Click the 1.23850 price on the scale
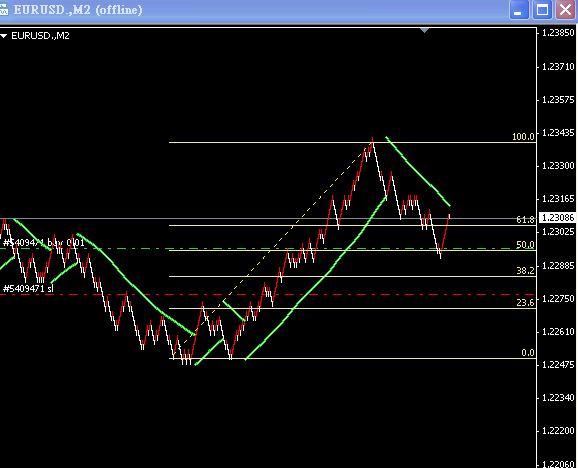This screenshot has height=468, width=578. 558,33
